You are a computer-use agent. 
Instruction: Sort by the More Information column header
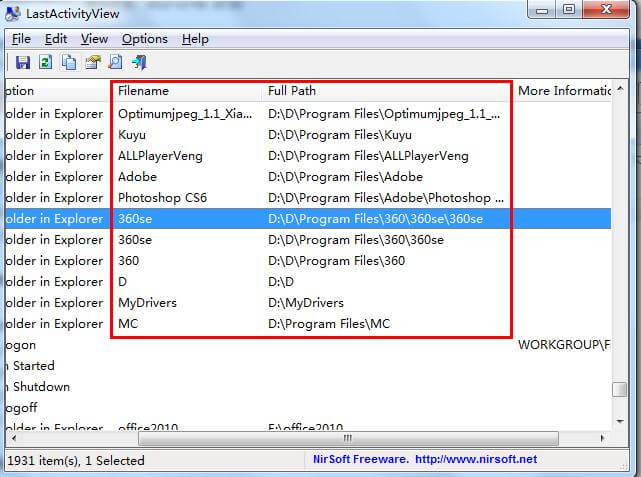pos(563,91)
